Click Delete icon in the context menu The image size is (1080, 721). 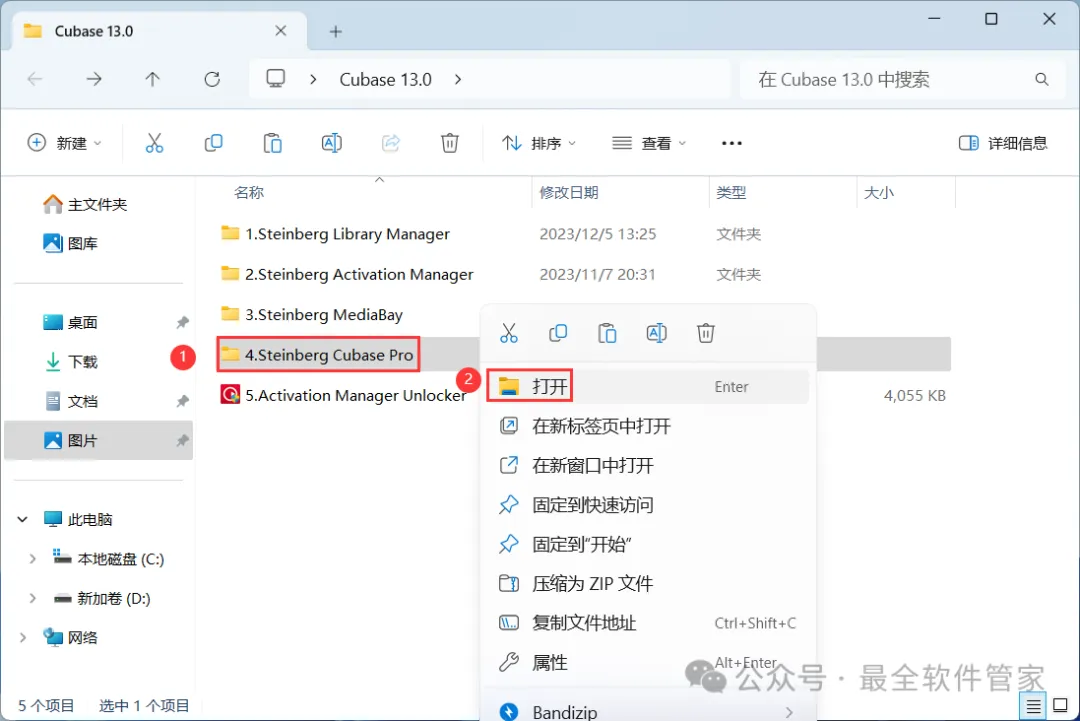(706, 333)
